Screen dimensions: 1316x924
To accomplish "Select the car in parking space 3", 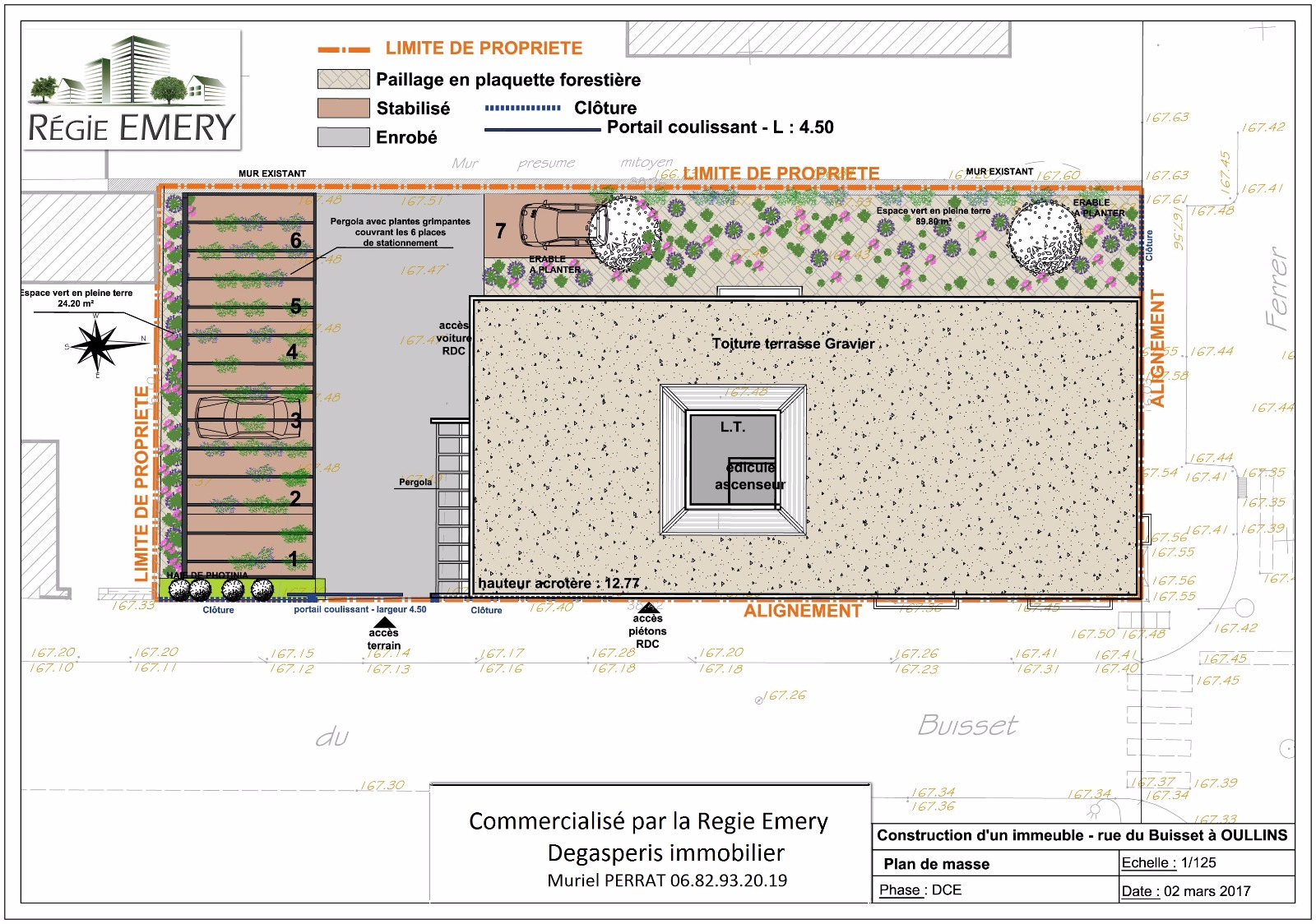I will tap(248, 418).
